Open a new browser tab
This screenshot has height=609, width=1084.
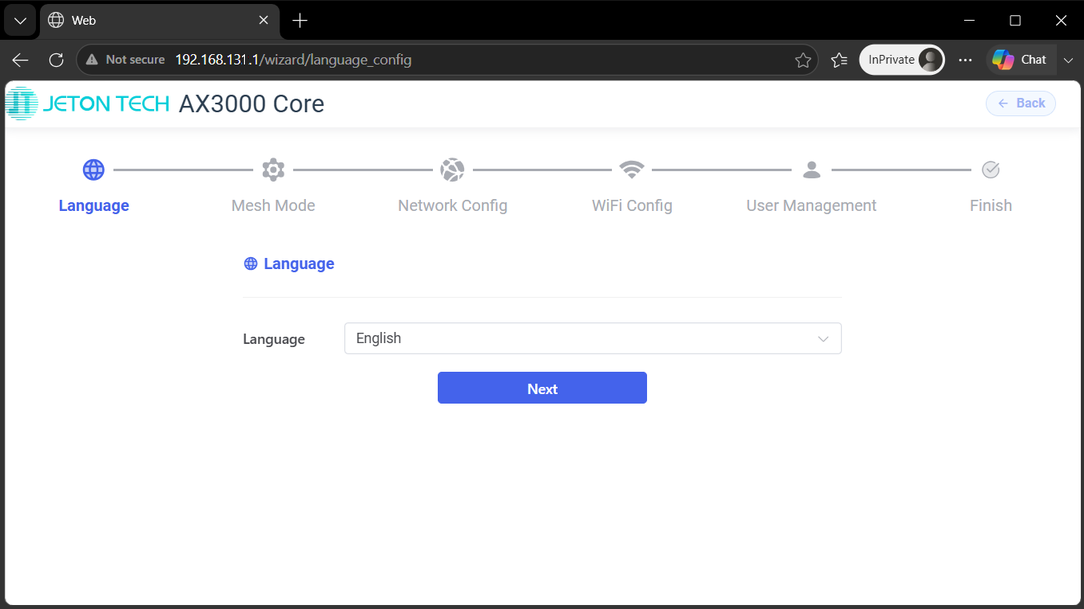tap(299, 21)
